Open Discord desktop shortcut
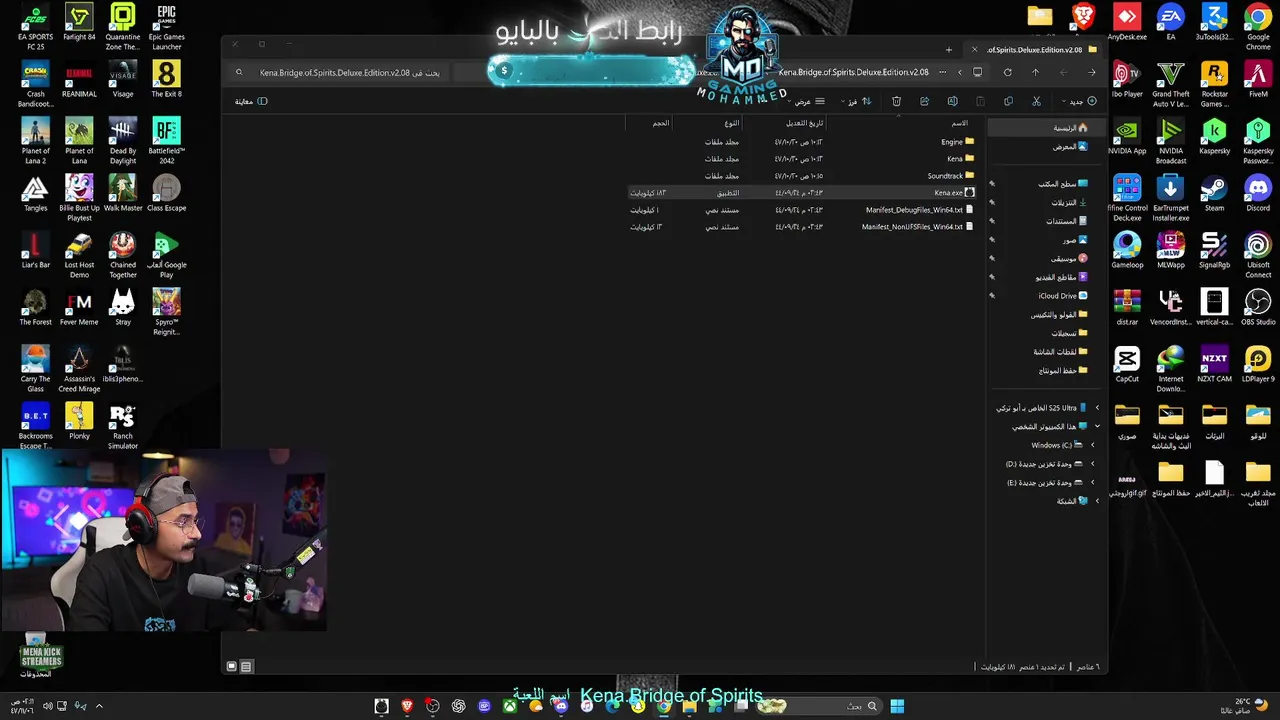This screenshot has width=1280, height=720. click(1258, 194)
